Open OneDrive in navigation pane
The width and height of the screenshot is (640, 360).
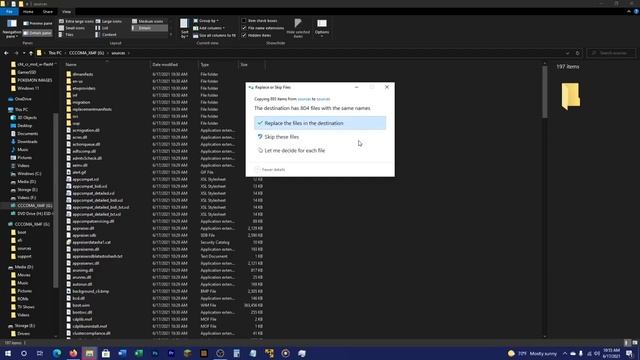[23, 99]
